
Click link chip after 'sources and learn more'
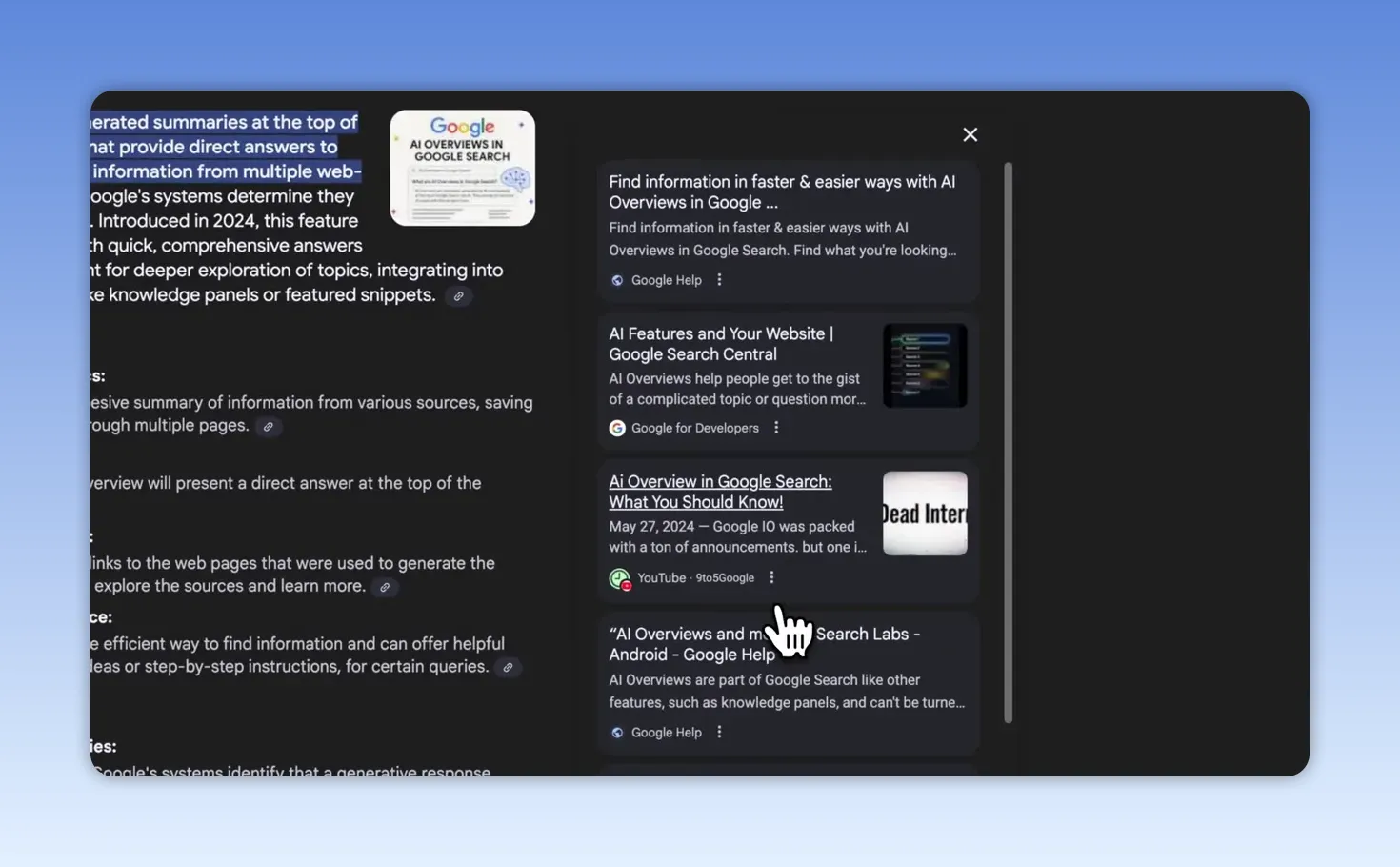pos(385,587)
